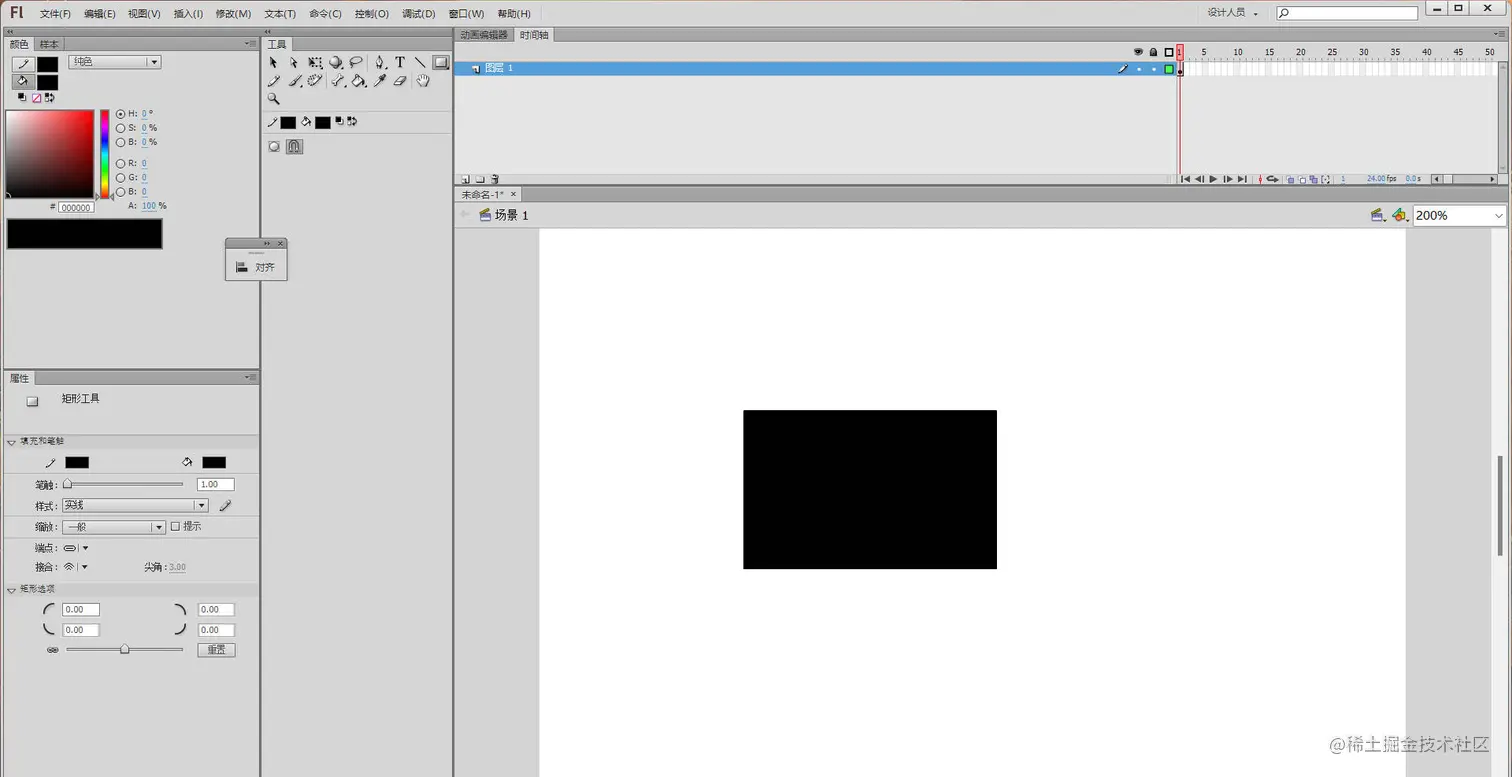
Task: Select the Paint Bucket tool
Action: pyautogui.click(x=359, y=81)
